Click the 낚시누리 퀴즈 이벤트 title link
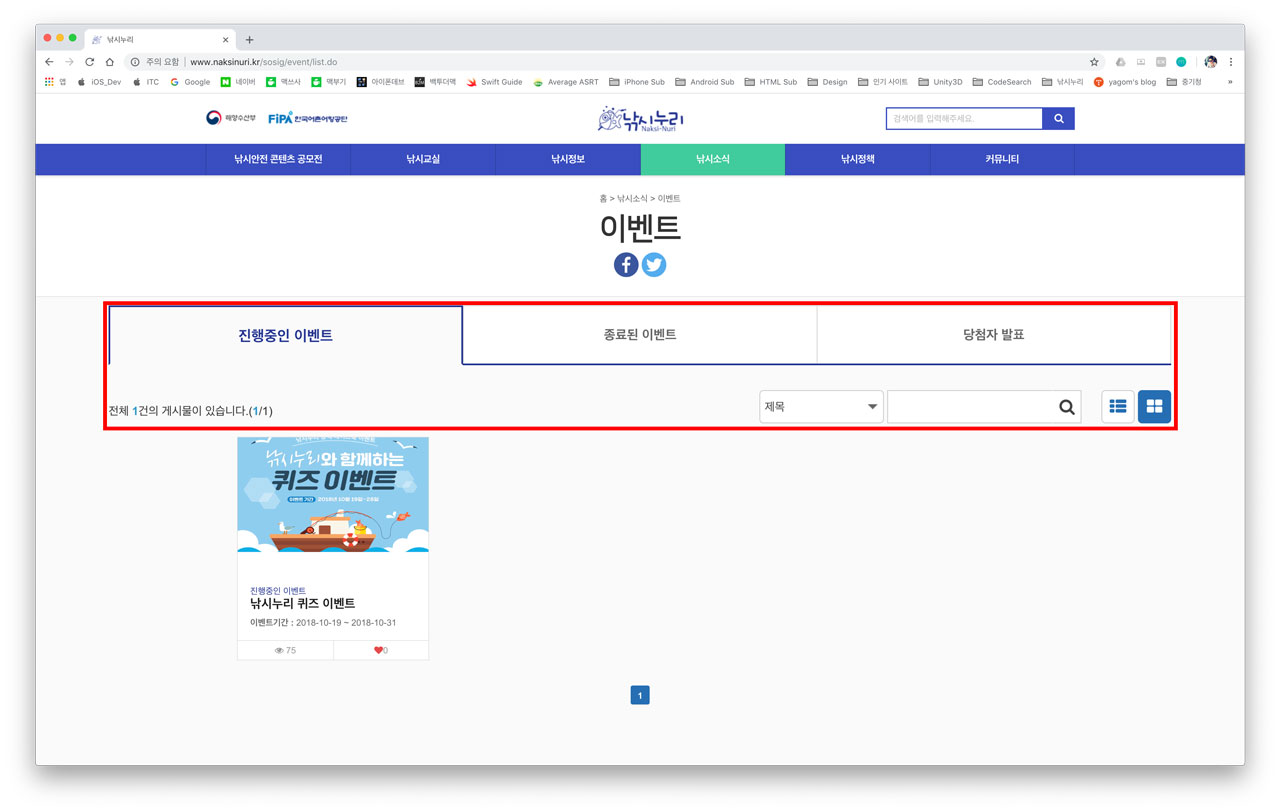1280x812 pixels. click(x=302, y=604)
